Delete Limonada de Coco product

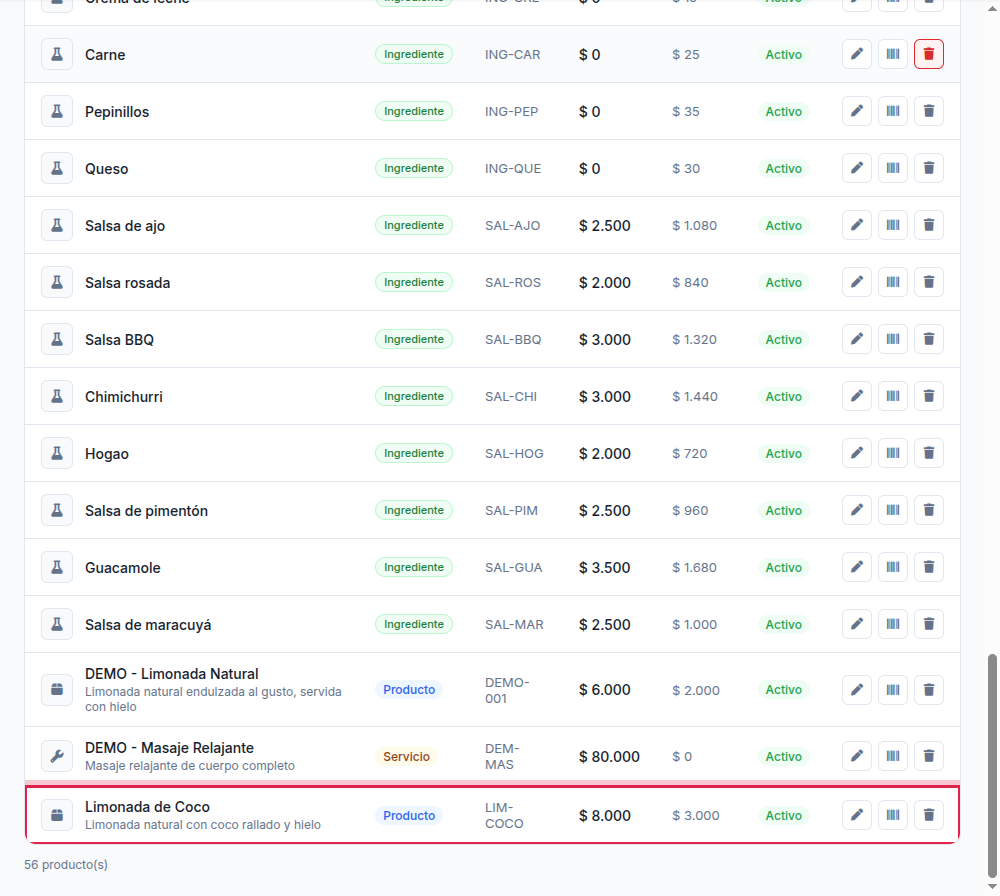[x=929, y=815]
